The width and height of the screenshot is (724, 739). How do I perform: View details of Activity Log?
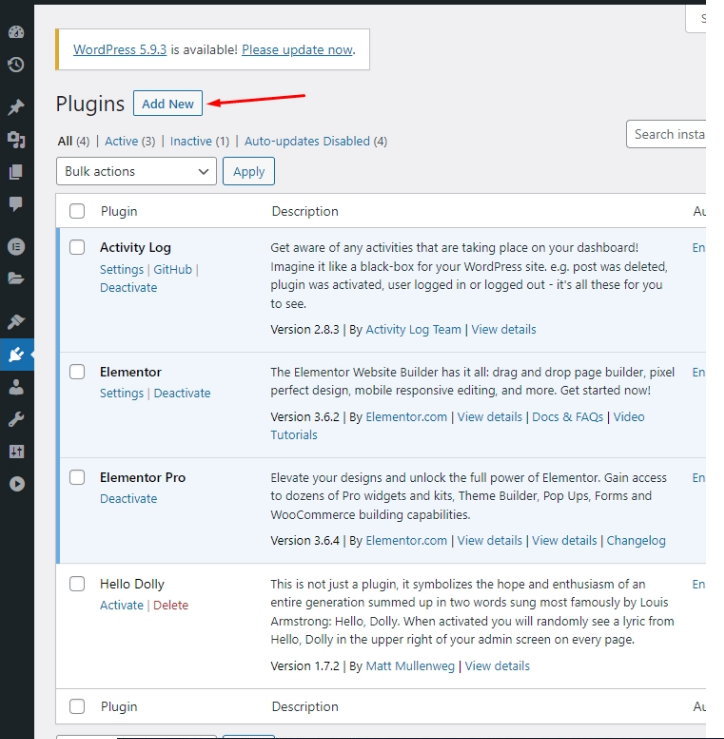coord(503,329)
